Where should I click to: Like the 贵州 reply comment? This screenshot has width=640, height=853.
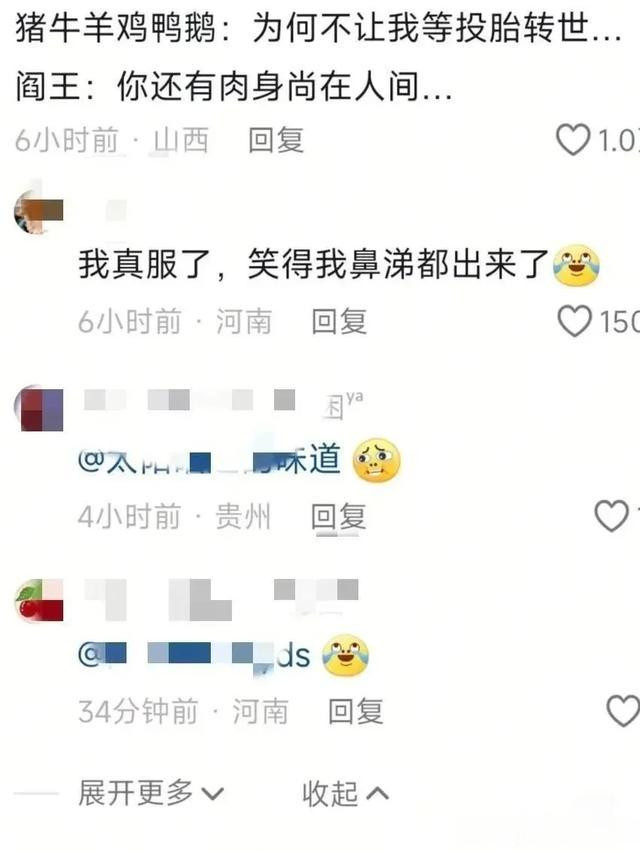click(x=611, y=515)
